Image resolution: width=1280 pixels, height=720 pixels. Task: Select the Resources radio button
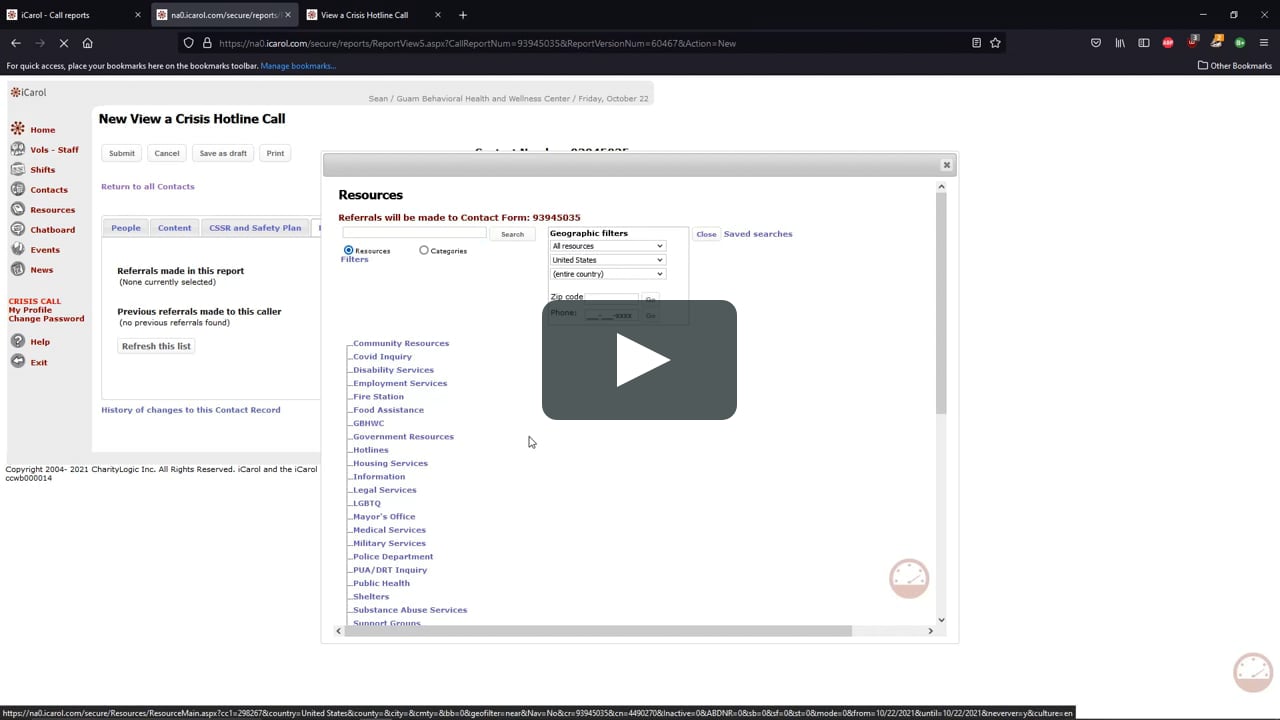tap(348, 251)
